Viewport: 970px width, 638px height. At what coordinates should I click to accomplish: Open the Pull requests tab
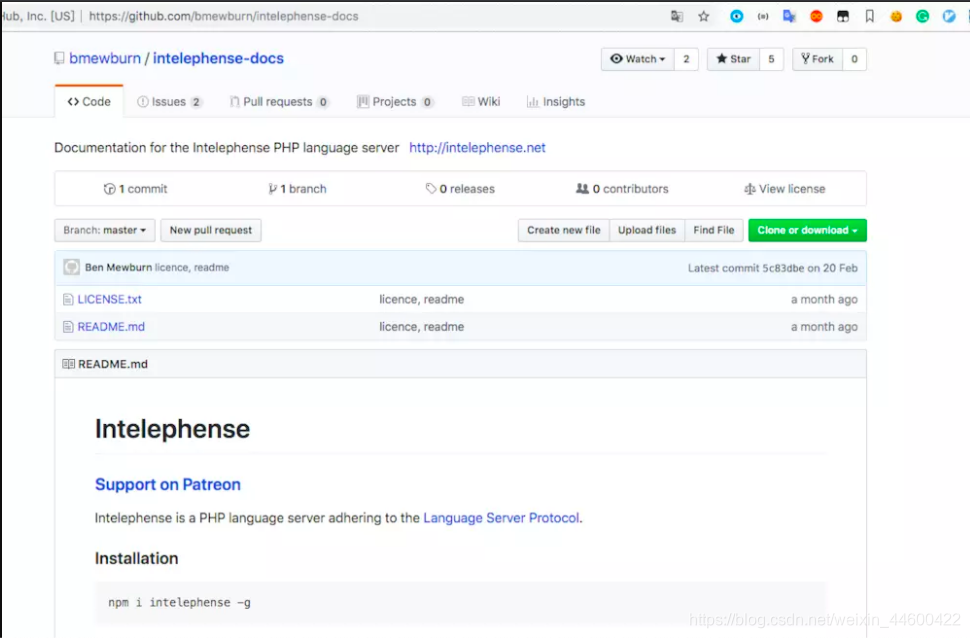pos(278,101)
